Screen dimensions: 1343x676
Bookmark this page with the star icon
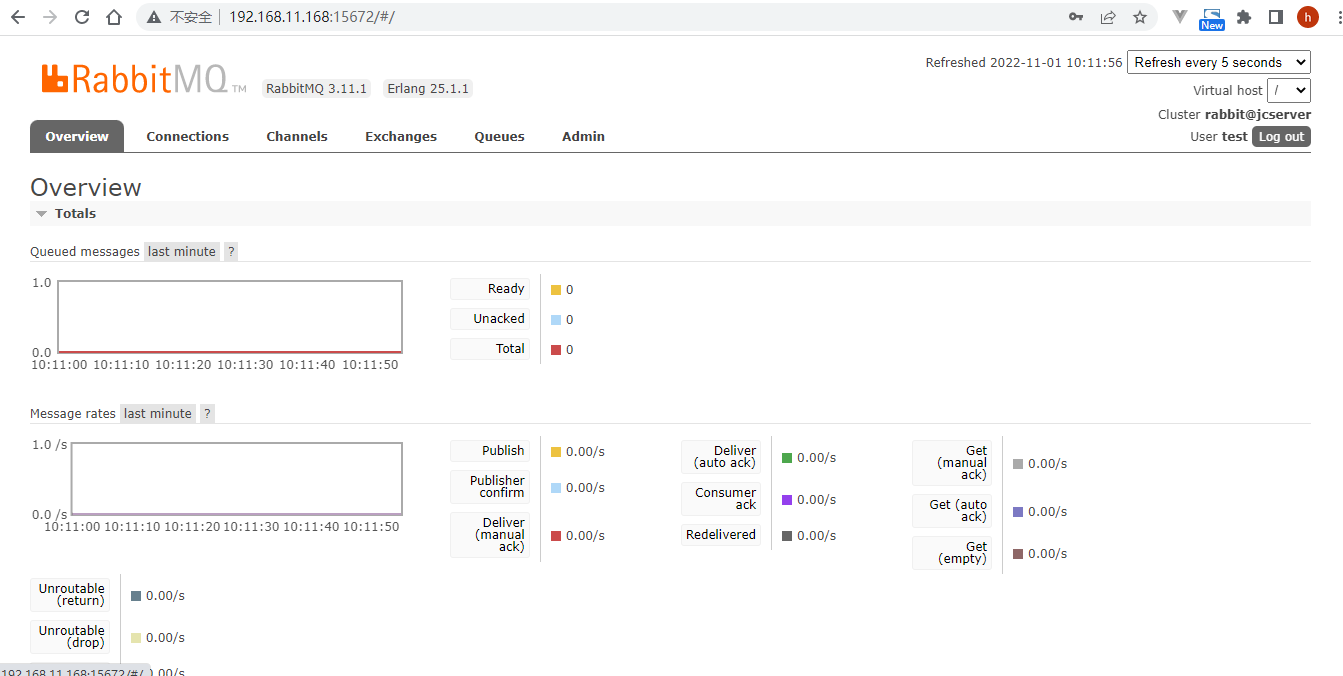[x=1139, y=17]
